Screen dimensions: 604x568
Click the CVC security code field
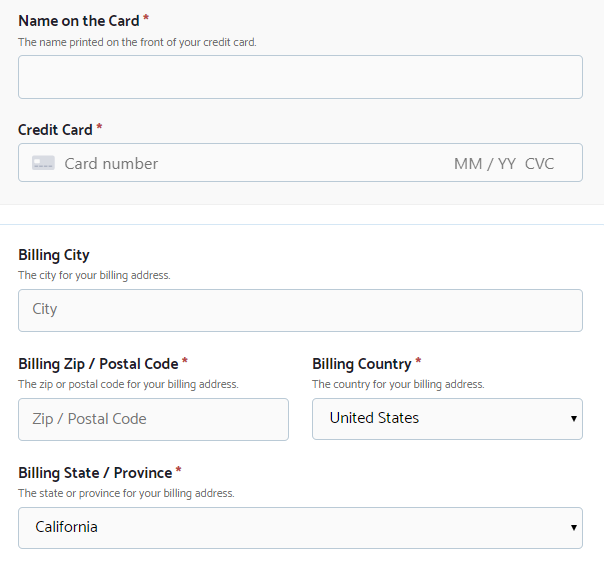point(539,163)
